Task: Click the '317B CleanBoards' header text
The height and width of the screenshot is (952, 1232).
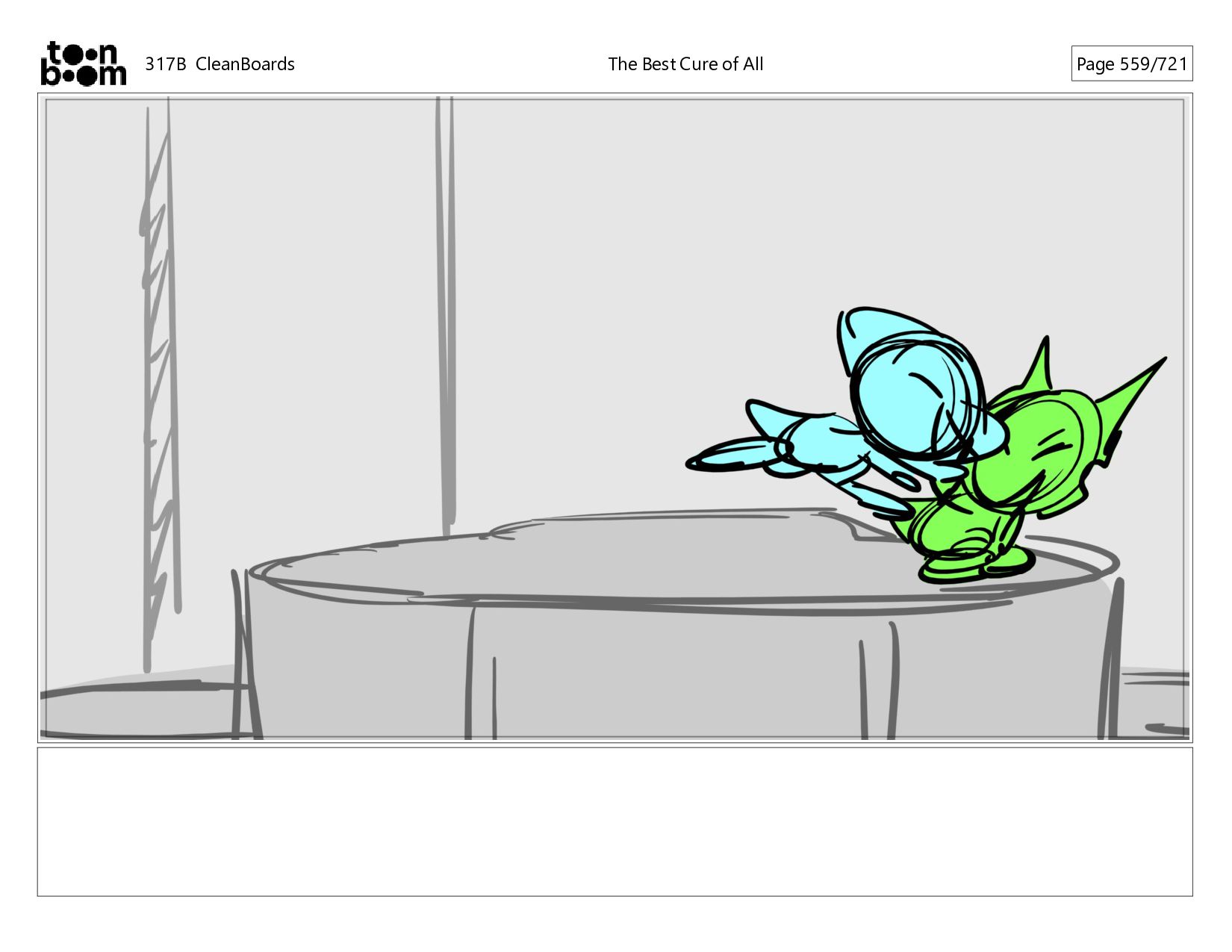Action: click(x=220, y=64)
